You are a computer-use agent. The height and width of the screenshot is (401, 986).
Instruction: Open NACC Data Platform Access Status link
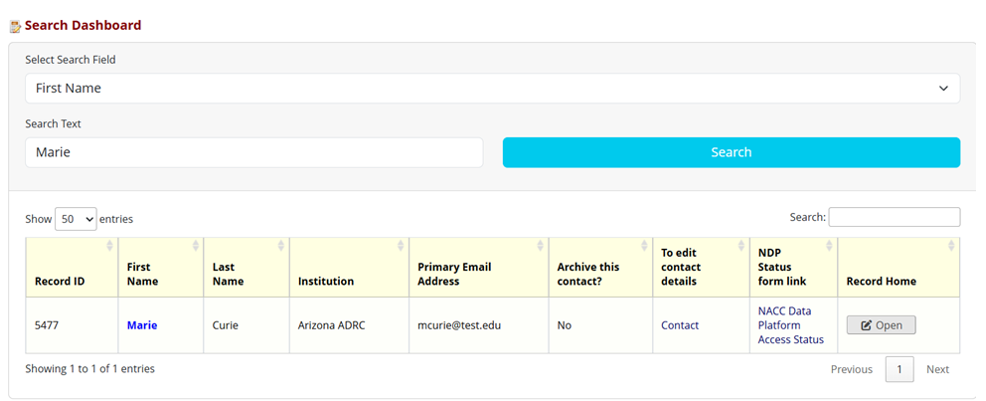pos(790,326)
